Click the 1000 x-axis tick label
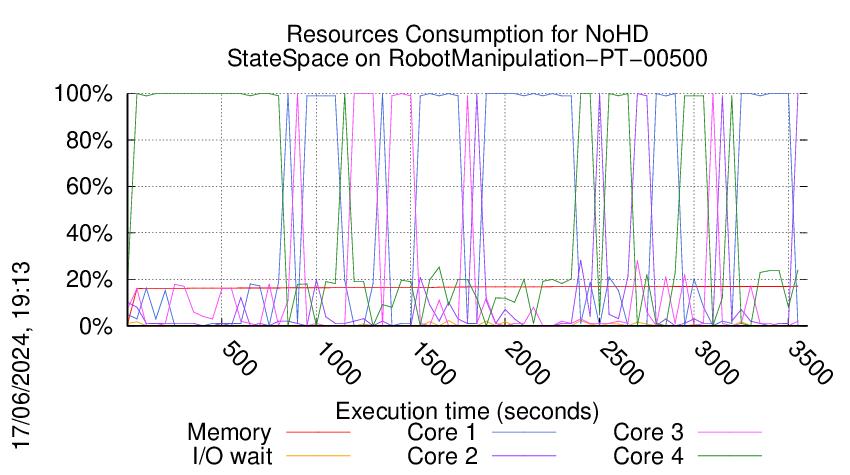This screenshot has height=475, width=850. (337, 363)
